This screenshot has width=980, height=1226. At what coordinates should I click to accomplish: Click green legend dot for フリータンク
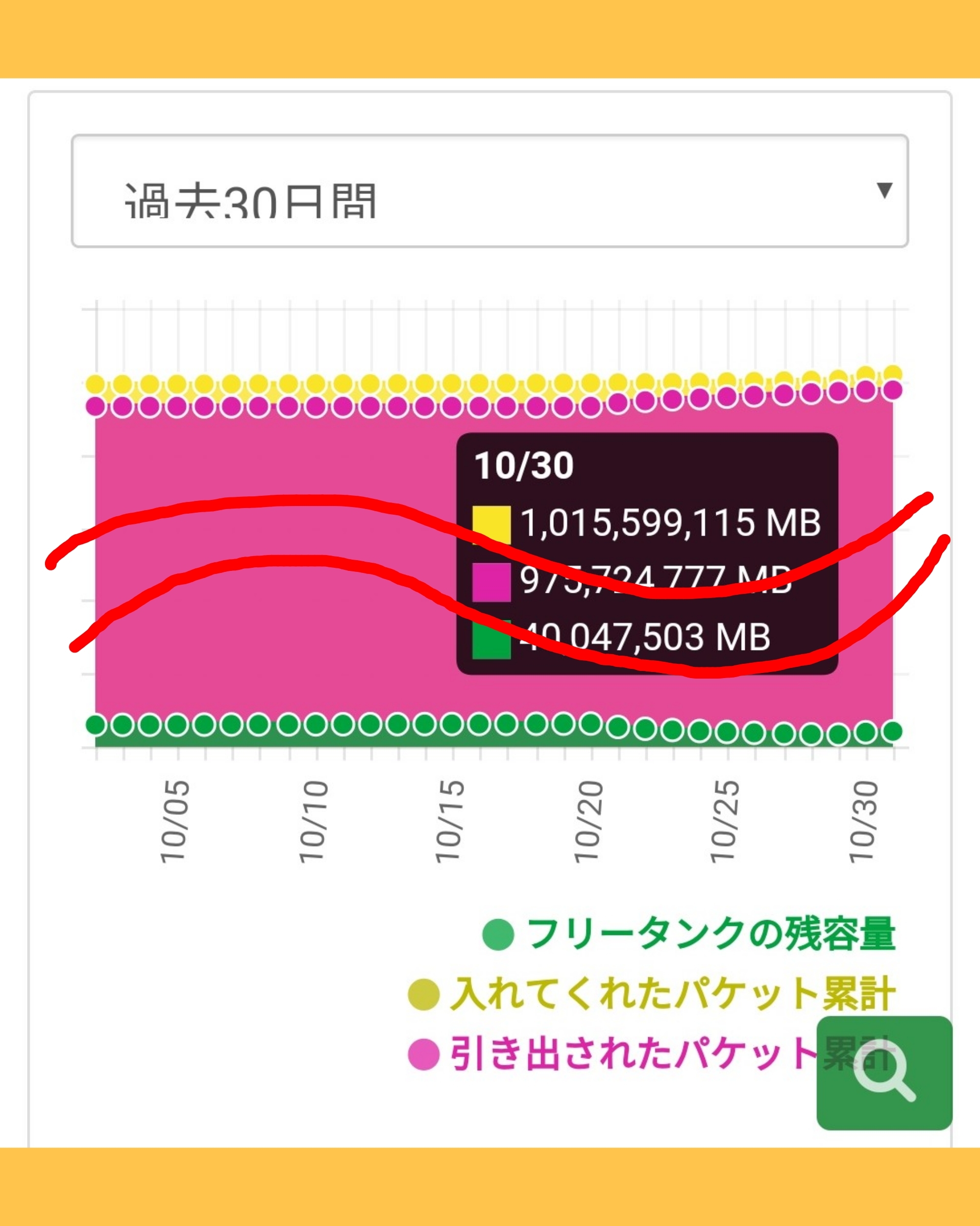click(499, 934)
